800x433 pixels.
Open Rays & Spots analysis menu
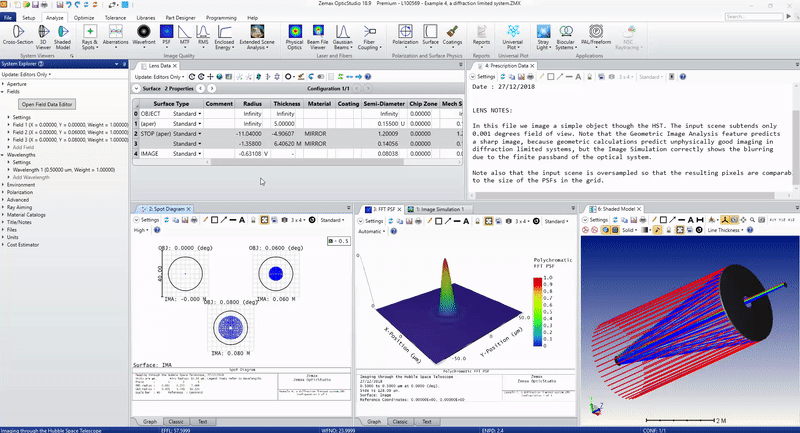pyautogui.click(x=90, y=37)
